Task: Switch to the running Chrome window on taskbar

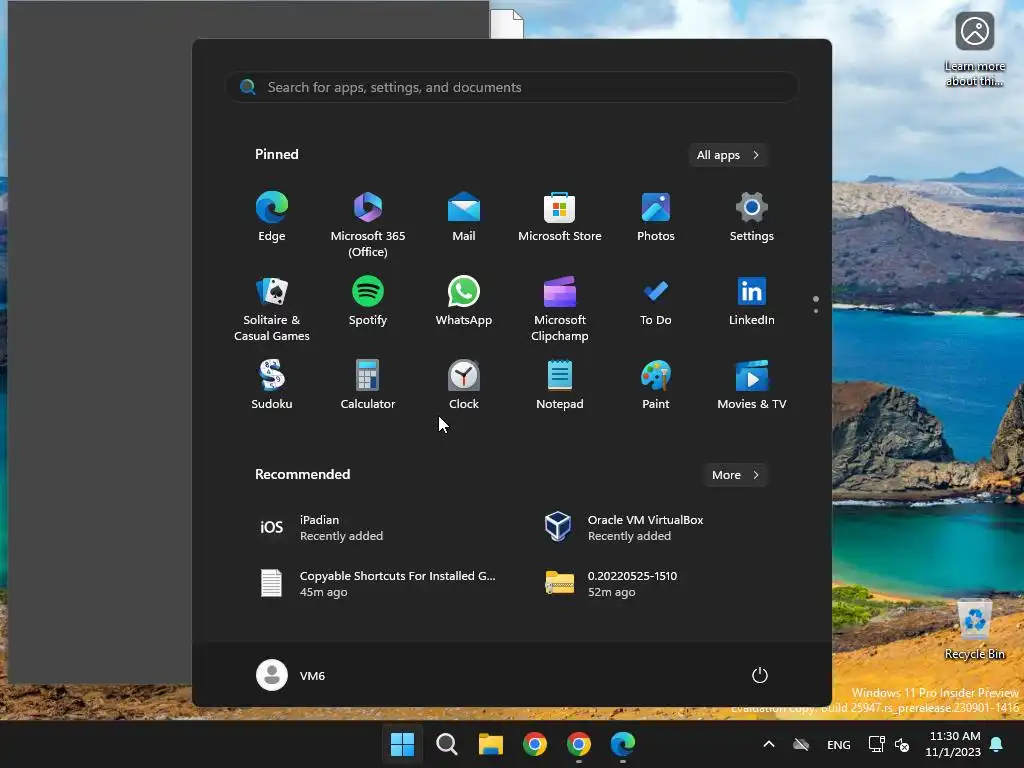Action: point(579,744)
